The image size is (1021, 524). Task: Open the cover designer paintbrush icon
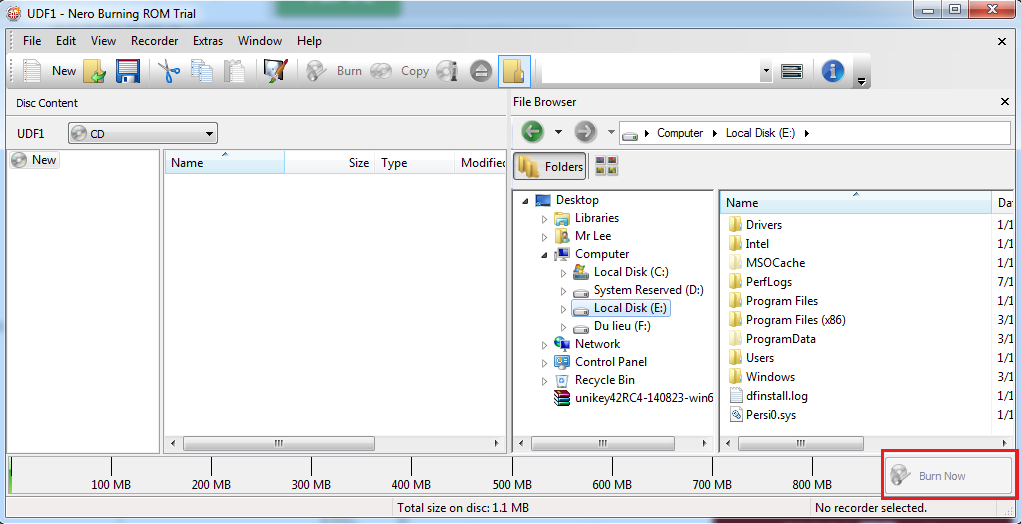click(x=274, y=71)
